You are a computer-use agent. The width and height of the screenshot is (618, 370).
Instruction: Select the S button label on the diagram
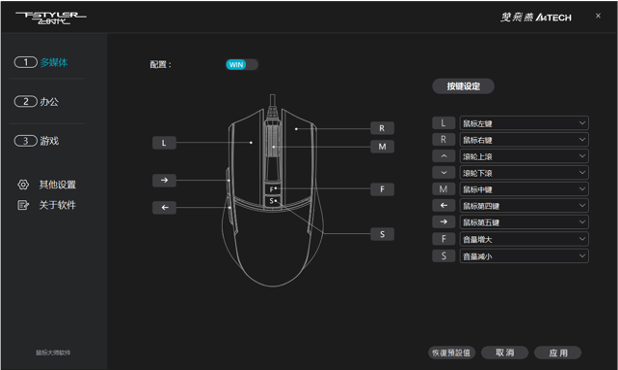[x=382, y=234]
